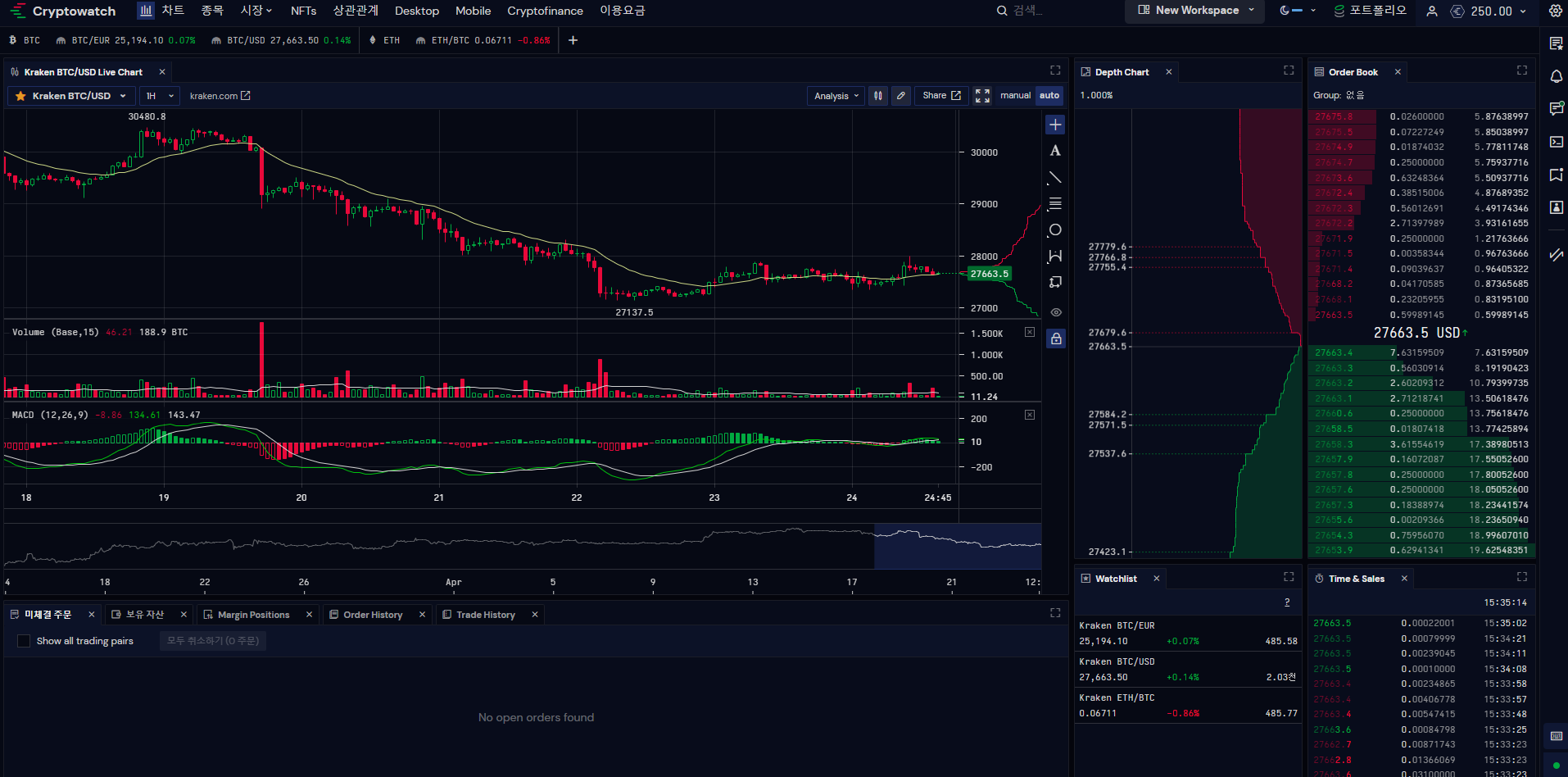Switch to Trade History tab
The height and width of the screenshot is (777, 1568).
click(x=486, y=615)
